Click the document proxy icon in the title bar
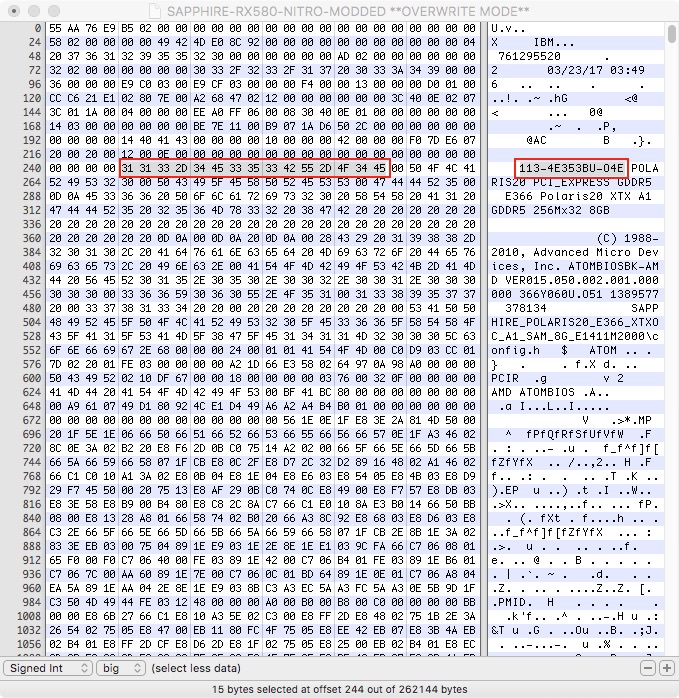 pos(154,11)
